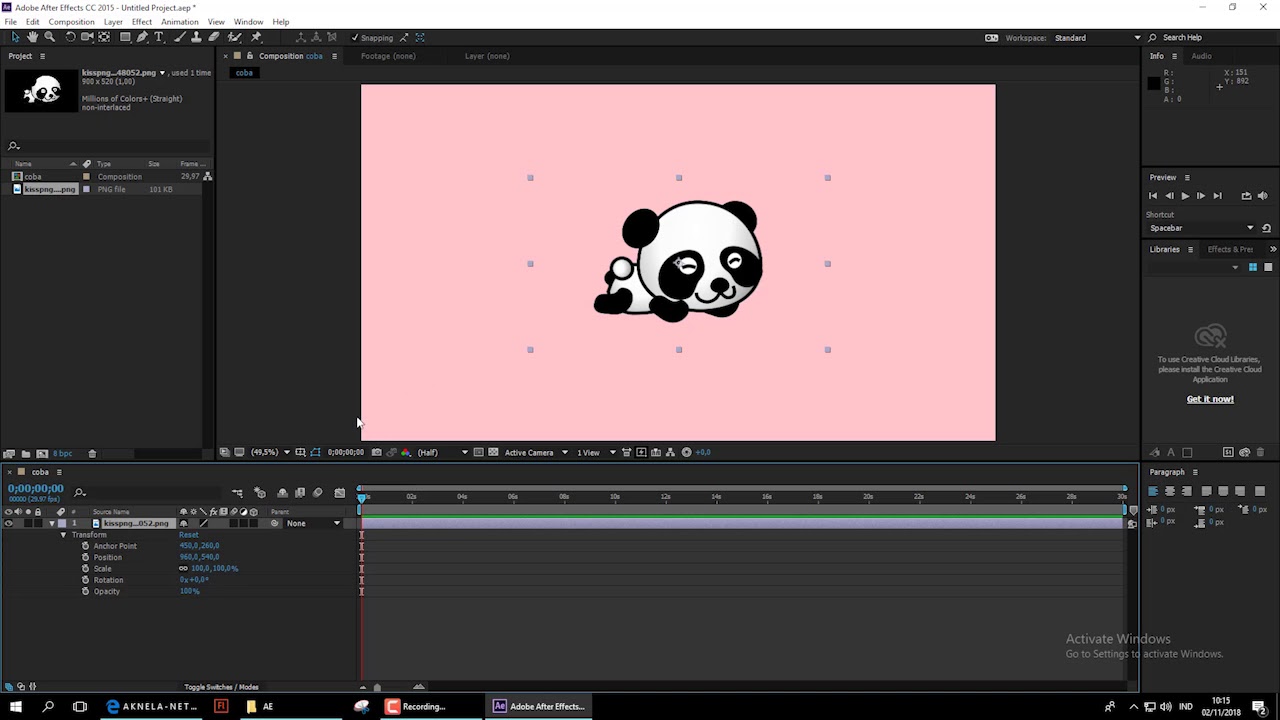
Task: Toggle the Rotation stopwatch
Action: [85, 580]
